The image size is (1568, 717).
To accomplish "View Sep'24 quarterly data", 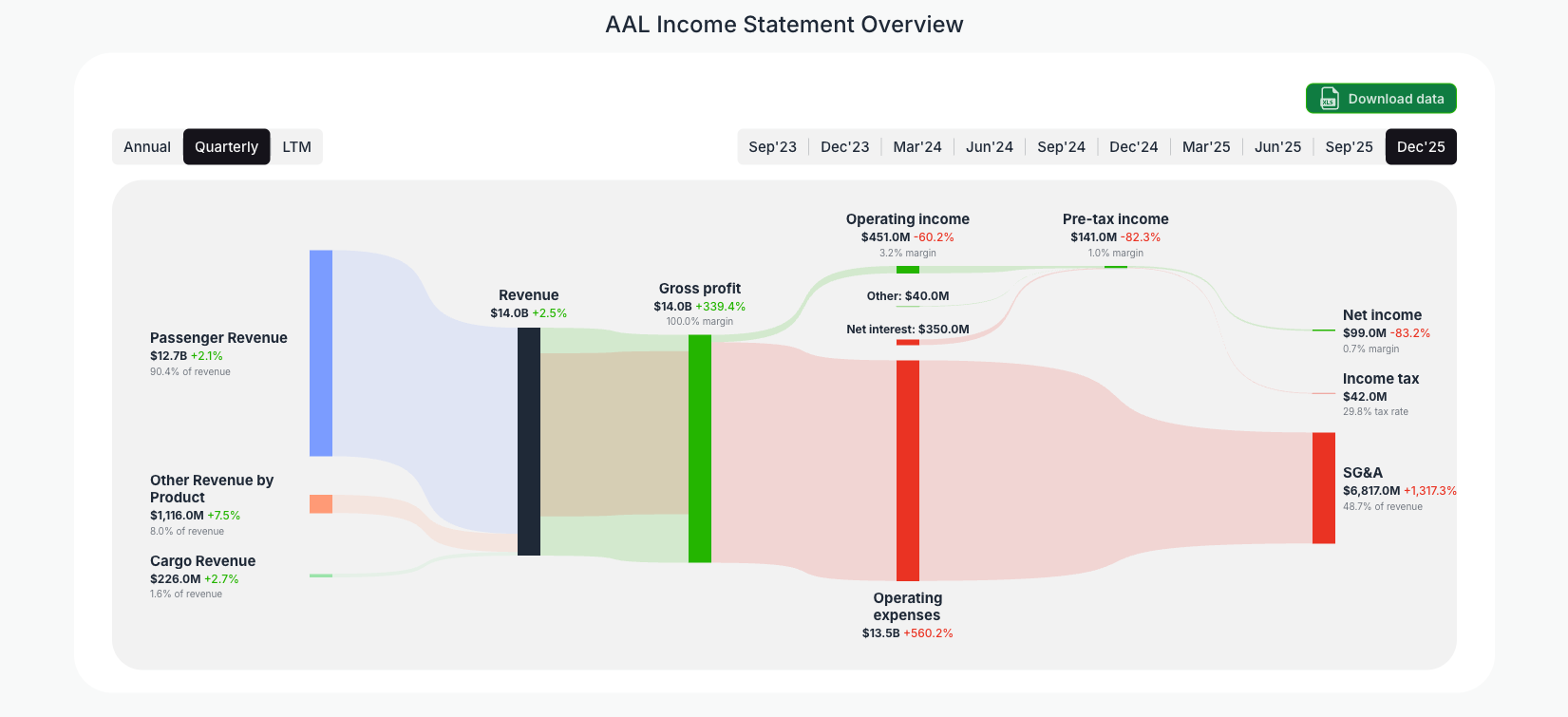I will coord(1061,146).
